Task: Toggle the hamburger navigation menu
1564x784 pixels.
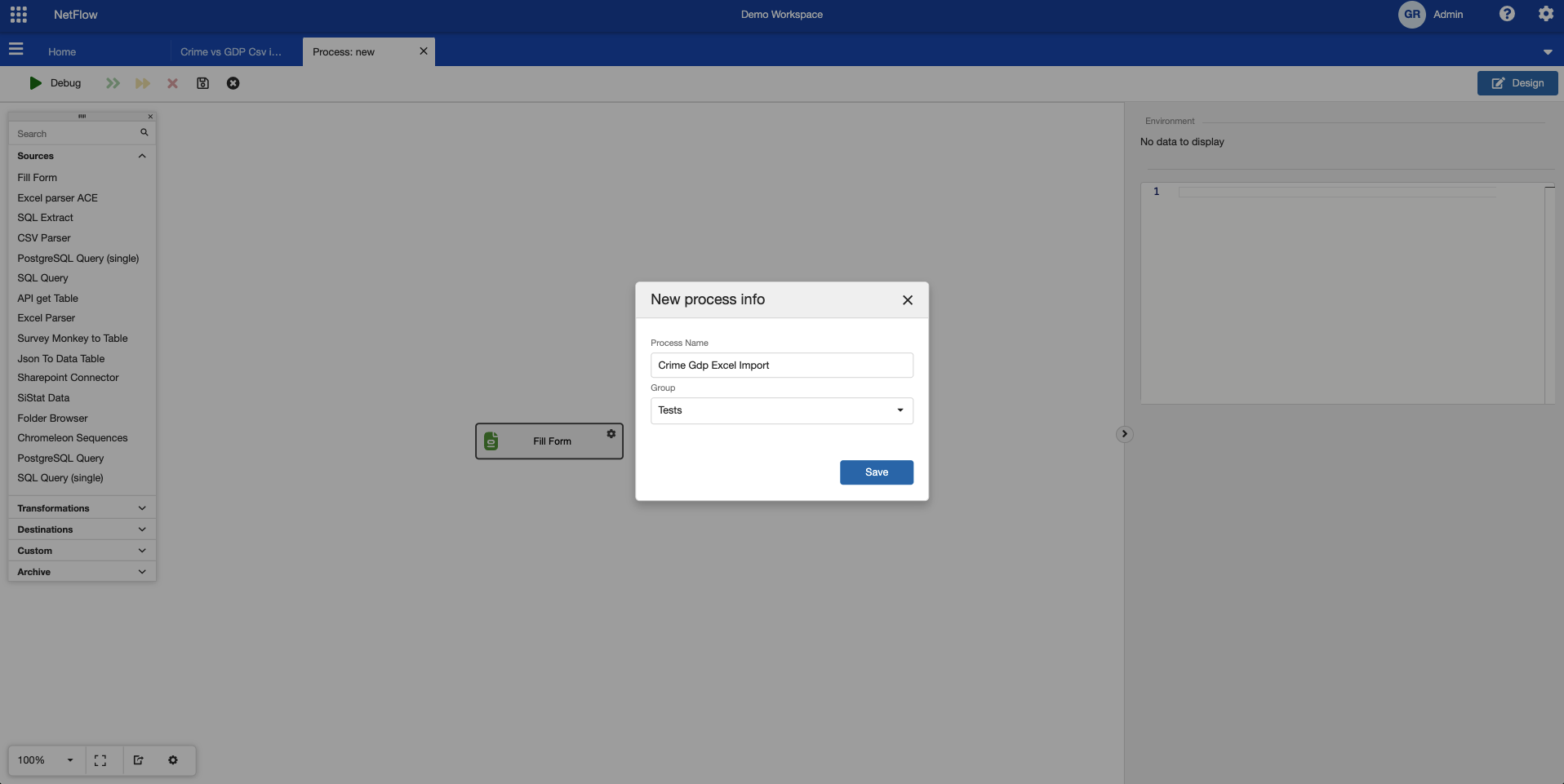Action: pos(16,50)
